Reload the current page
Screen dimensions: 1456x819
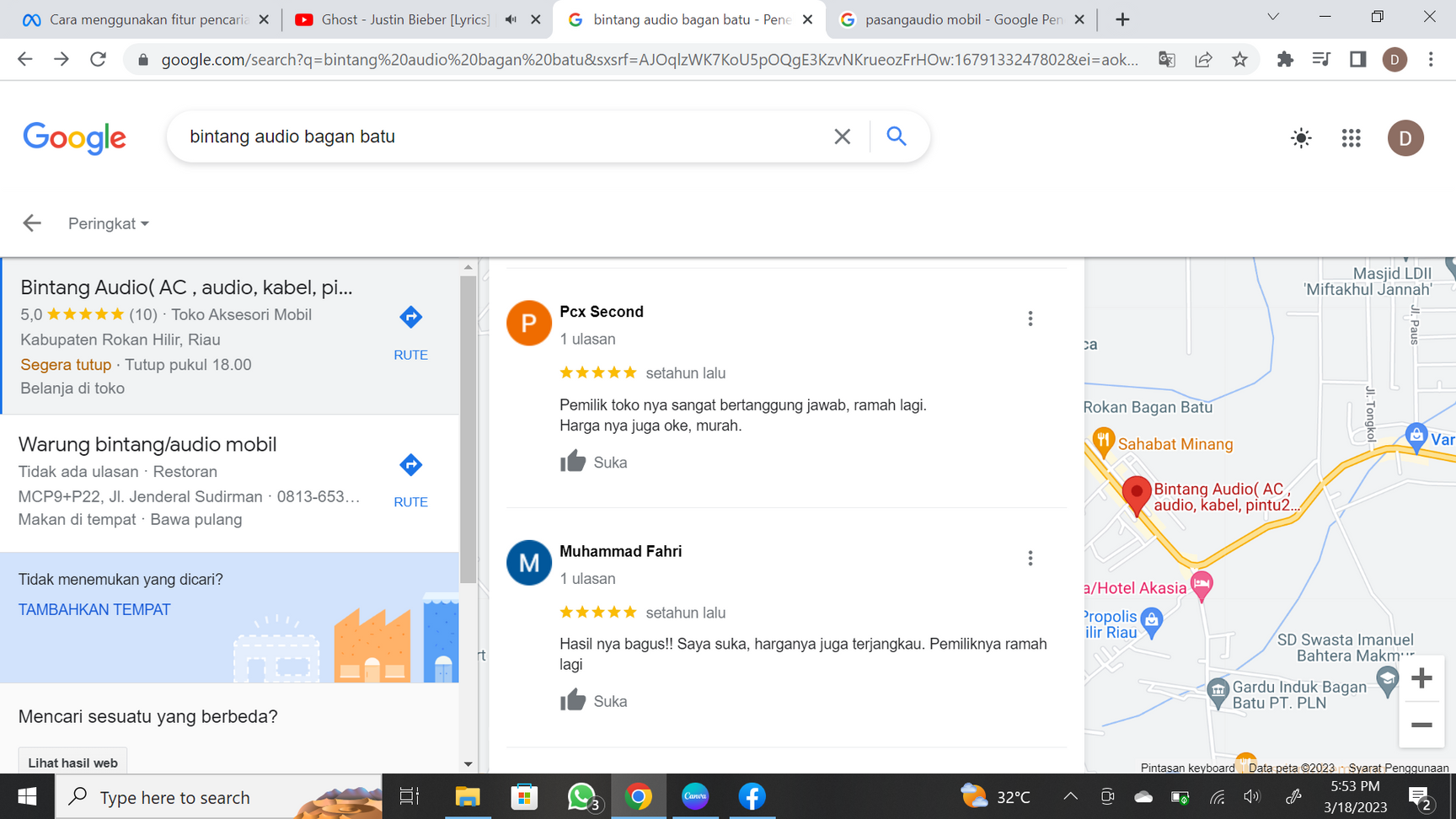99,59
